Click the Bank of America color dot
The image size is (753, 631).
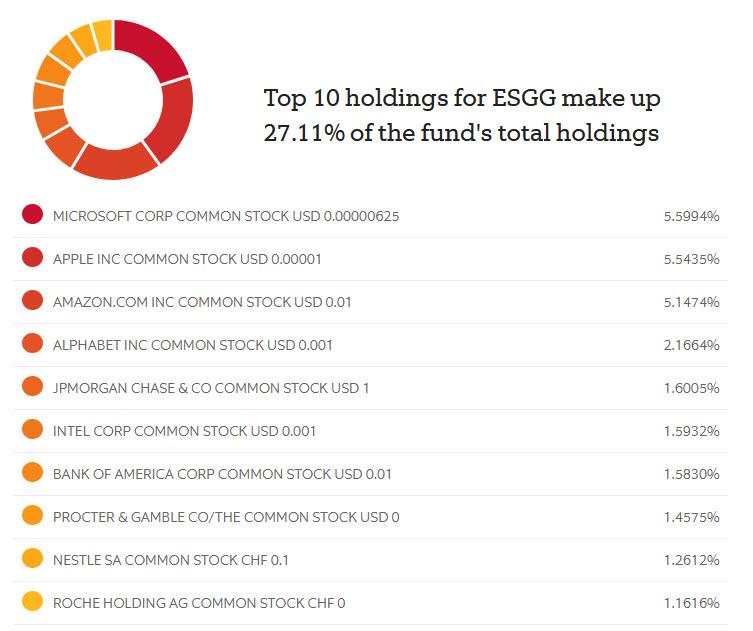click(32, 473)
